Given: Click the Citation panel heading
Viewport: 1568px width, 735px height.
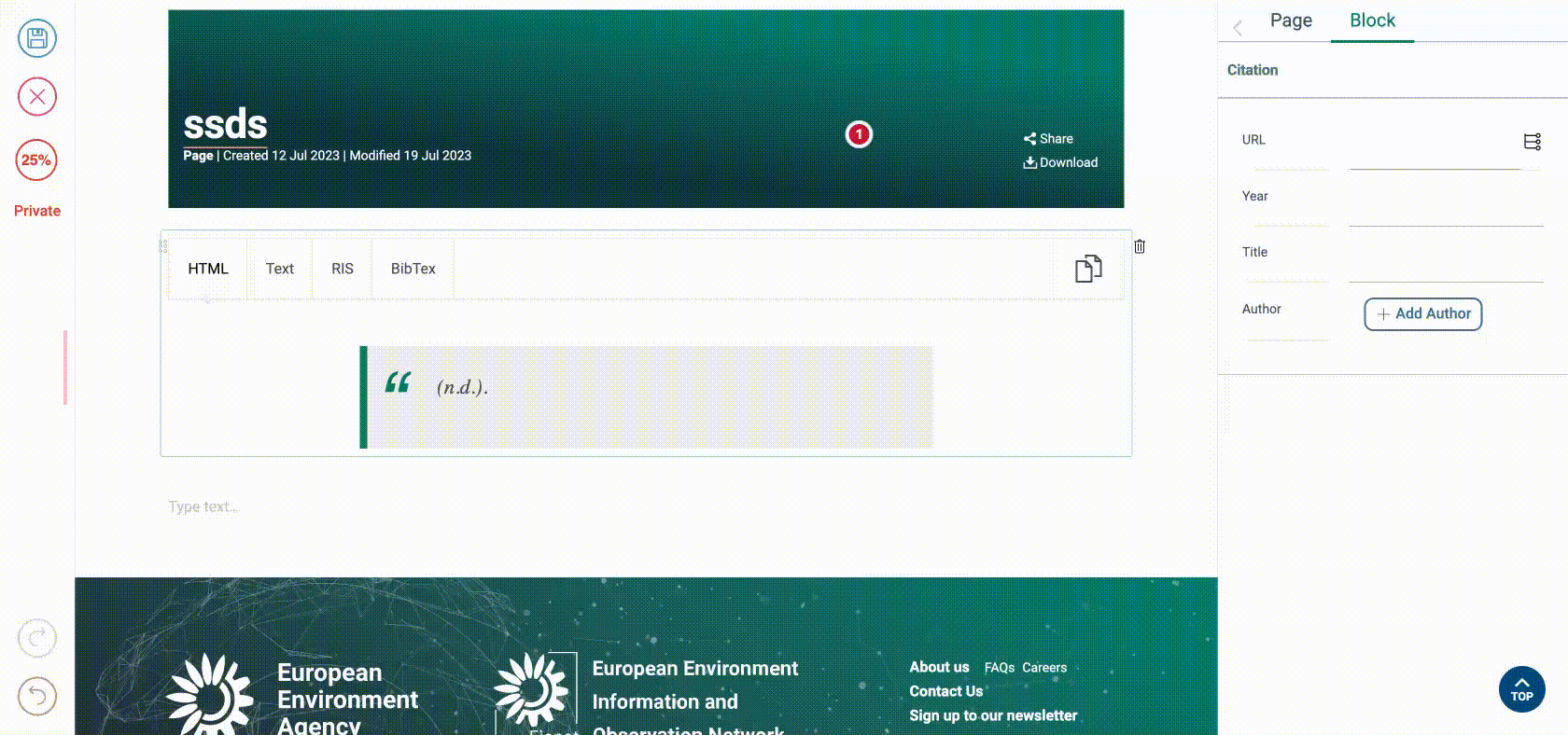Looking at the screenshot, I should click(1253, 70).
